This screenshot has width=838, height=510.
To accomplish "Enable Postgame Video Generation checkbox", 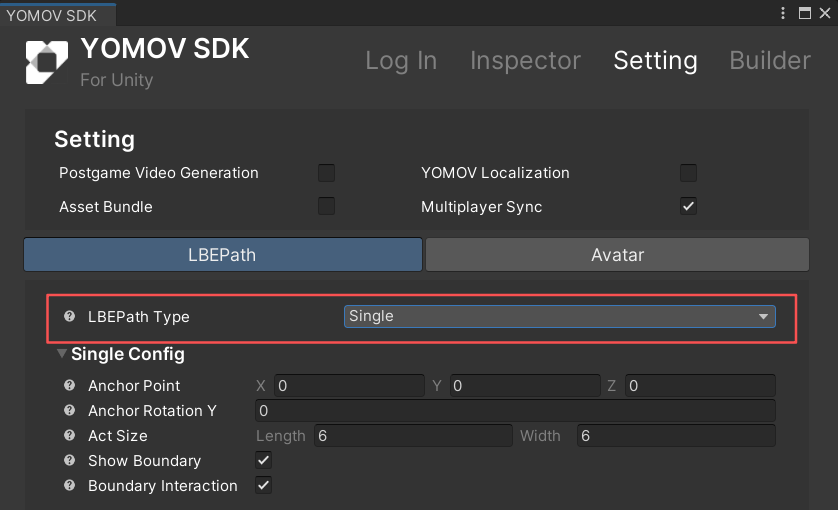I will (x=327, y=173).
